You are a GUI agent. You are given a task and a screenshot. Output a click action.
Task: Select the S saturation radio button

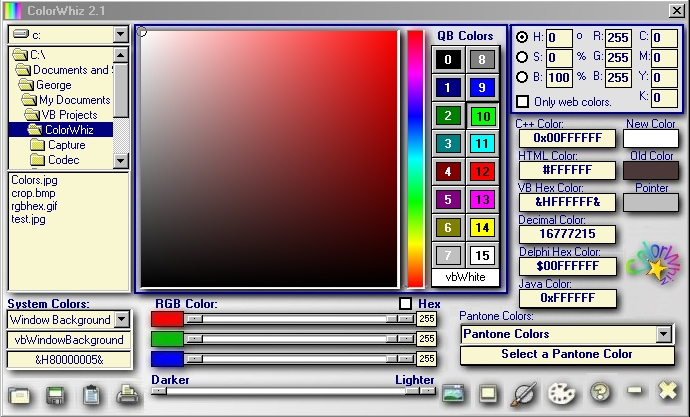point(522,57)
